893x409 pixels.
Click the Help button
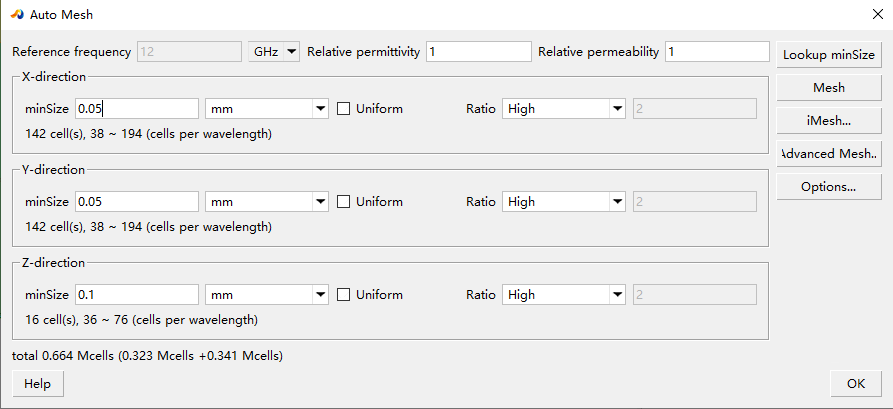coord(37,384)
